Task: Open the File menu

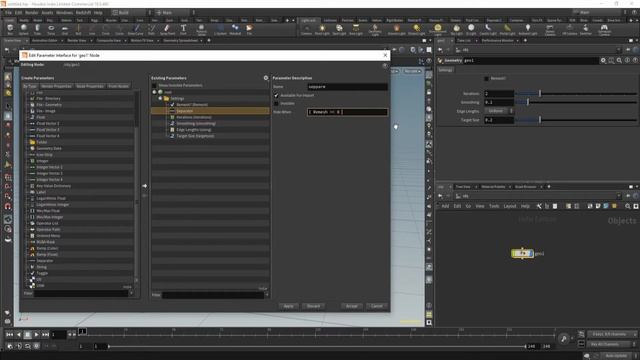Action: pyautogui.click(x=8, y=13)
